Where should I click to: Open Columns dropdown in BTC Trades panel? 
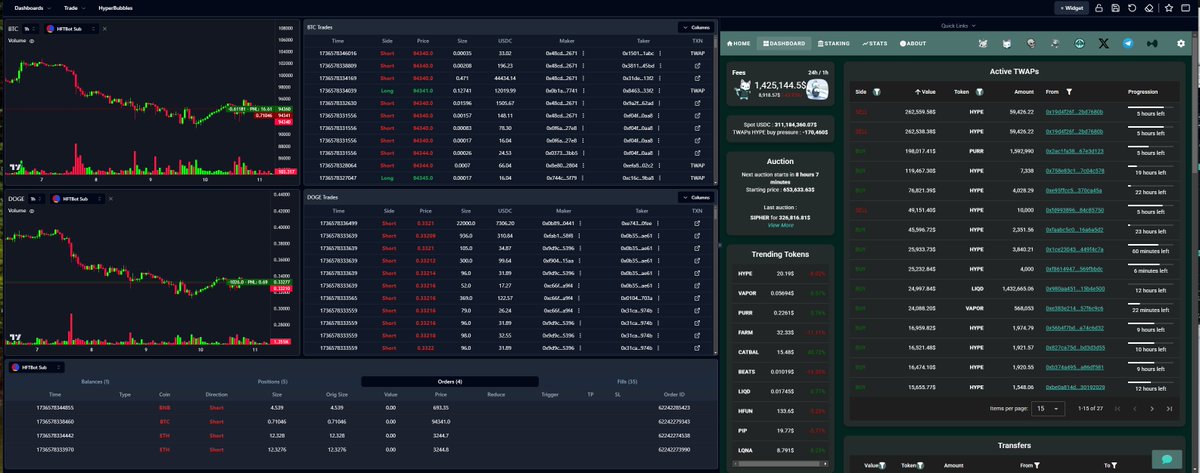click(x=696, y=28)
